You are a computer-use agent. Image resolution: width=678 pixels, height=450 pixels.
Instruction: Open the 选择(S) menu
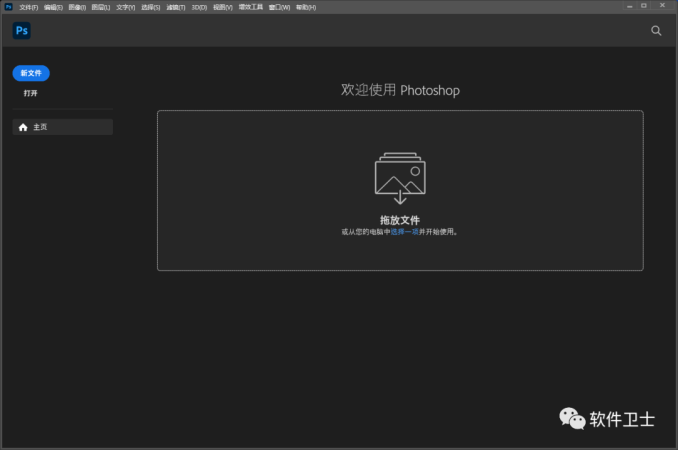(150, 7)
